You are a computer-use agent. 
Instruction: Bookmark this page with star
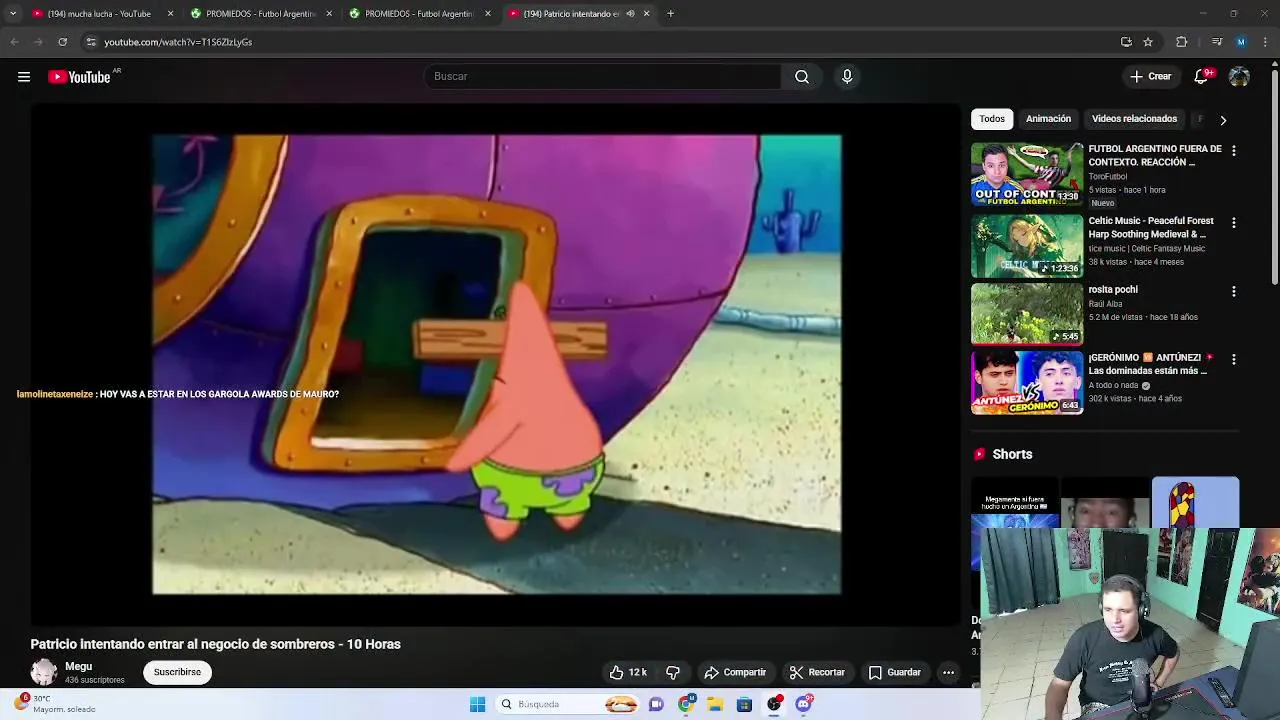pos(1148,42)
